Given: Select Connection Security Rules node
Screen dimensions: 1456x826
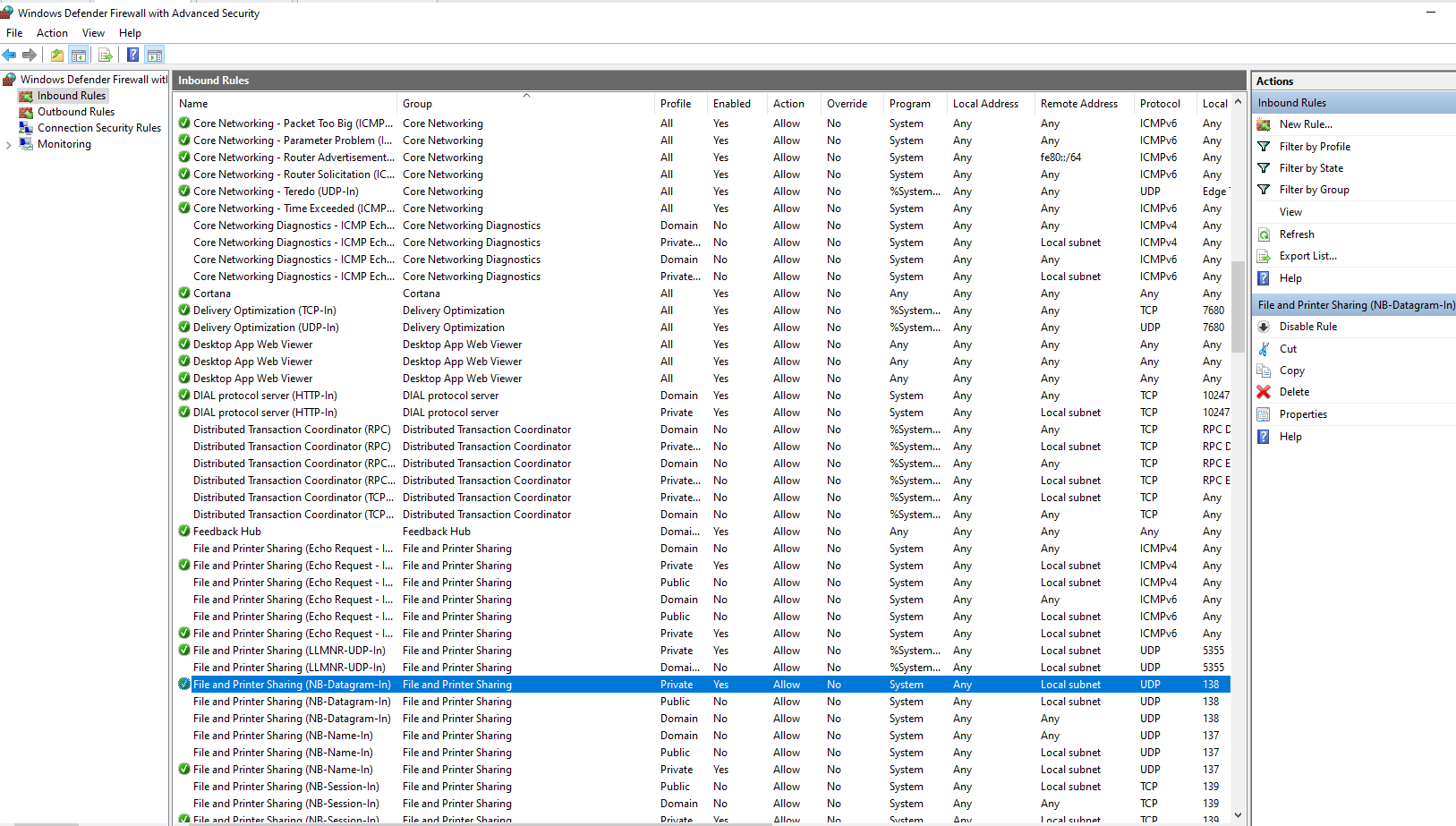Looking at the screenshot, I should pos(99,128).
